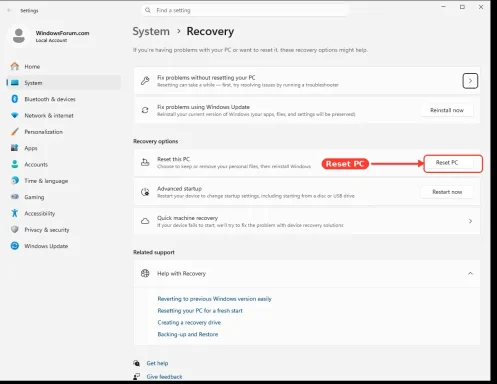Open the Personalization section
Screen dimensions: 497x384
point(63,132)
